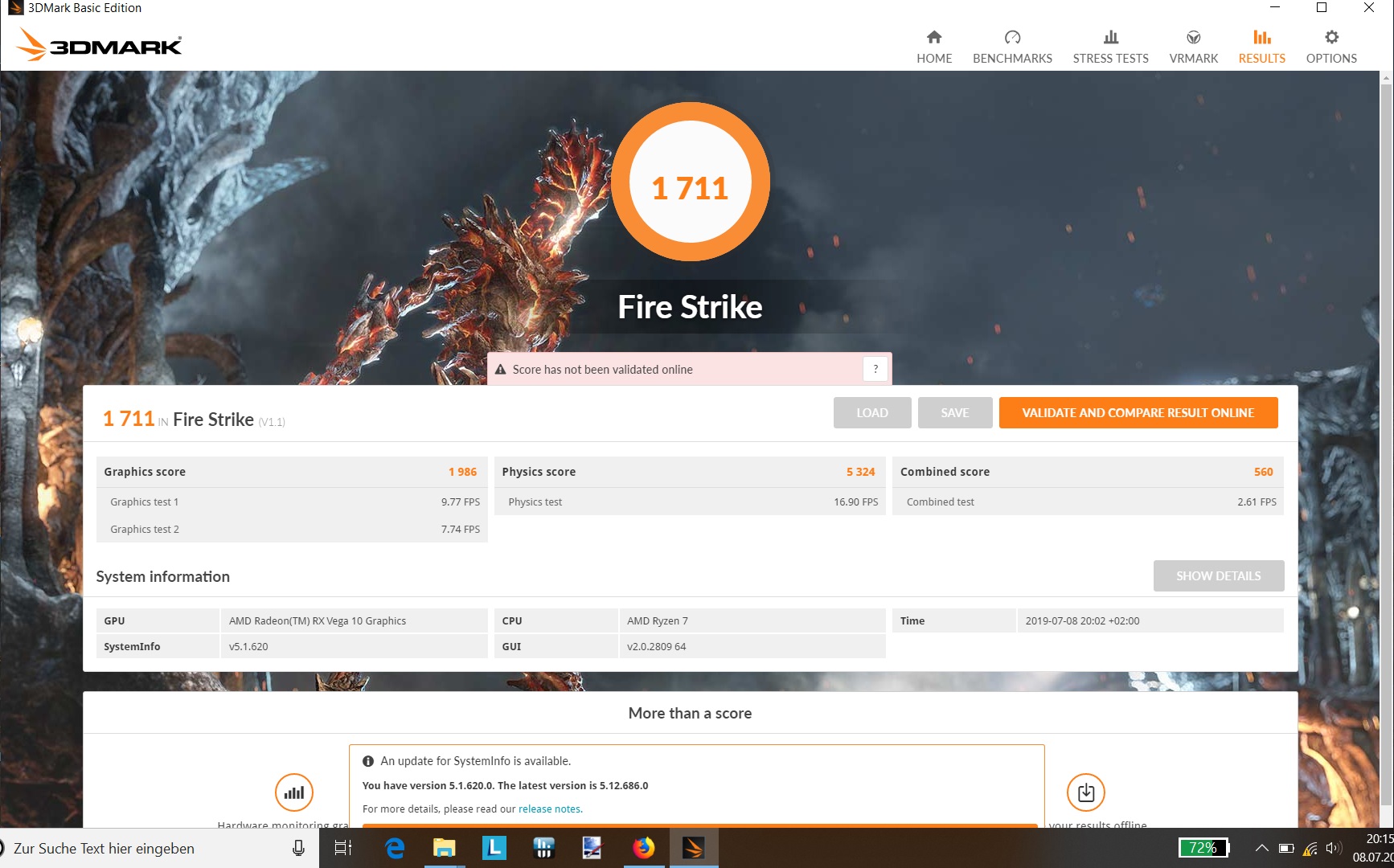
Task: Click the microphone icon in the search box
Action: pos(298,848)
